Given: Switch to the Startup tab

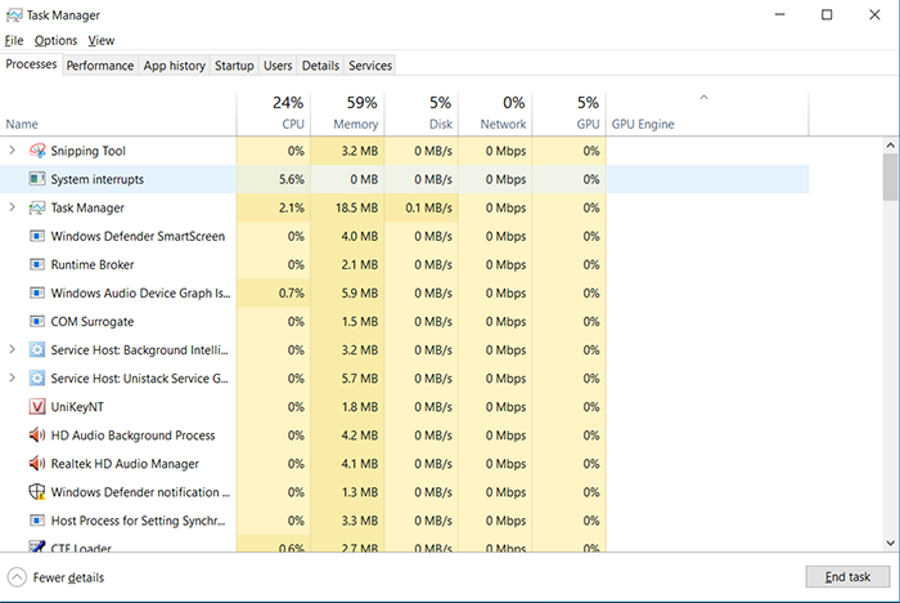Looking at the screenshot, I should coord(234,65).
